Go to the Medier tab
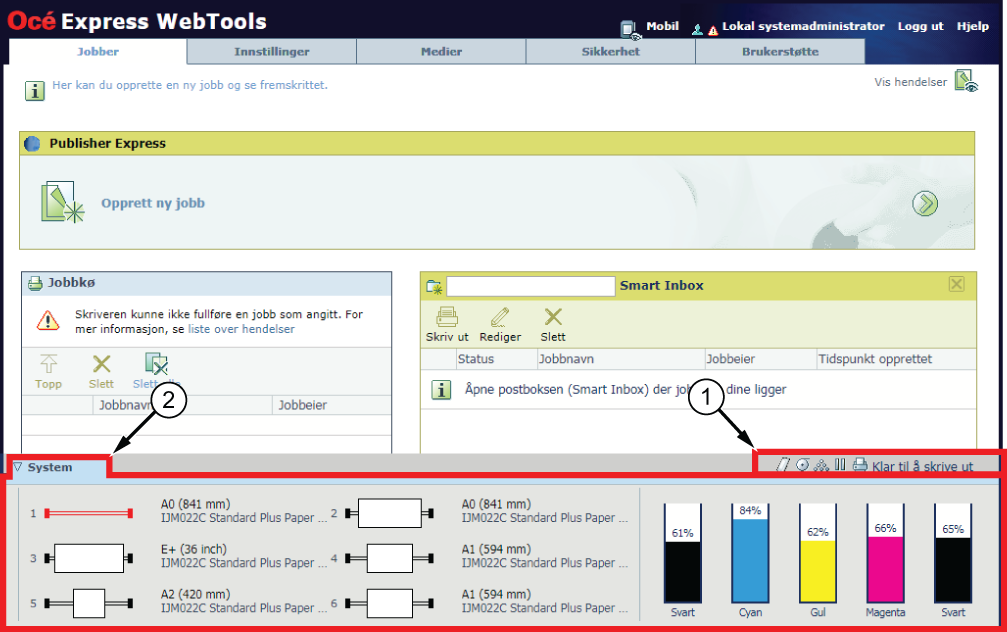Image resolution: width=1007 pixels, height=632 pixels. pos(441,52)
